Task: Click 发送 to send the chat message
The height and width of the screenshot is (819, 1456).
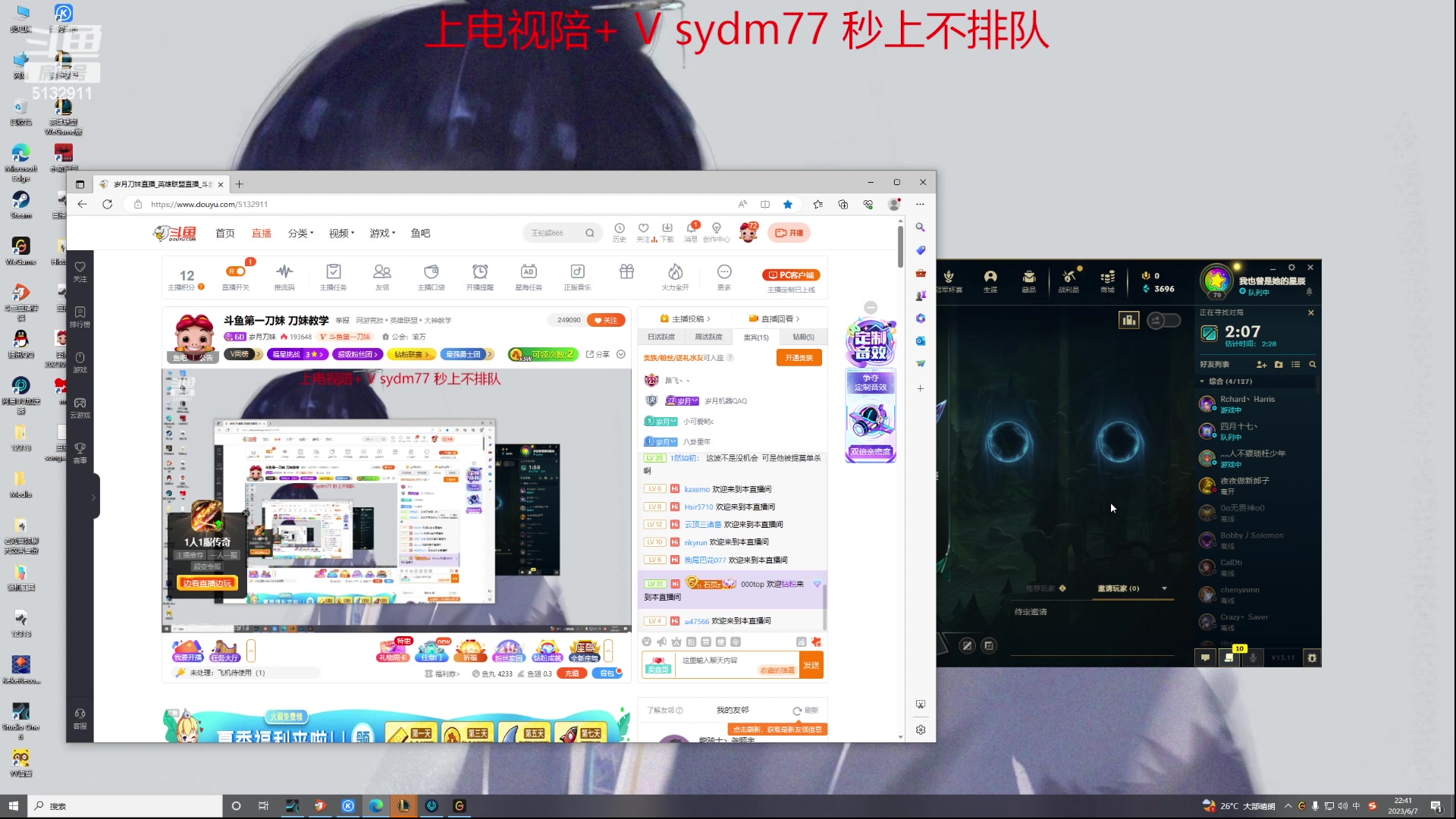Action: [812, 664]
